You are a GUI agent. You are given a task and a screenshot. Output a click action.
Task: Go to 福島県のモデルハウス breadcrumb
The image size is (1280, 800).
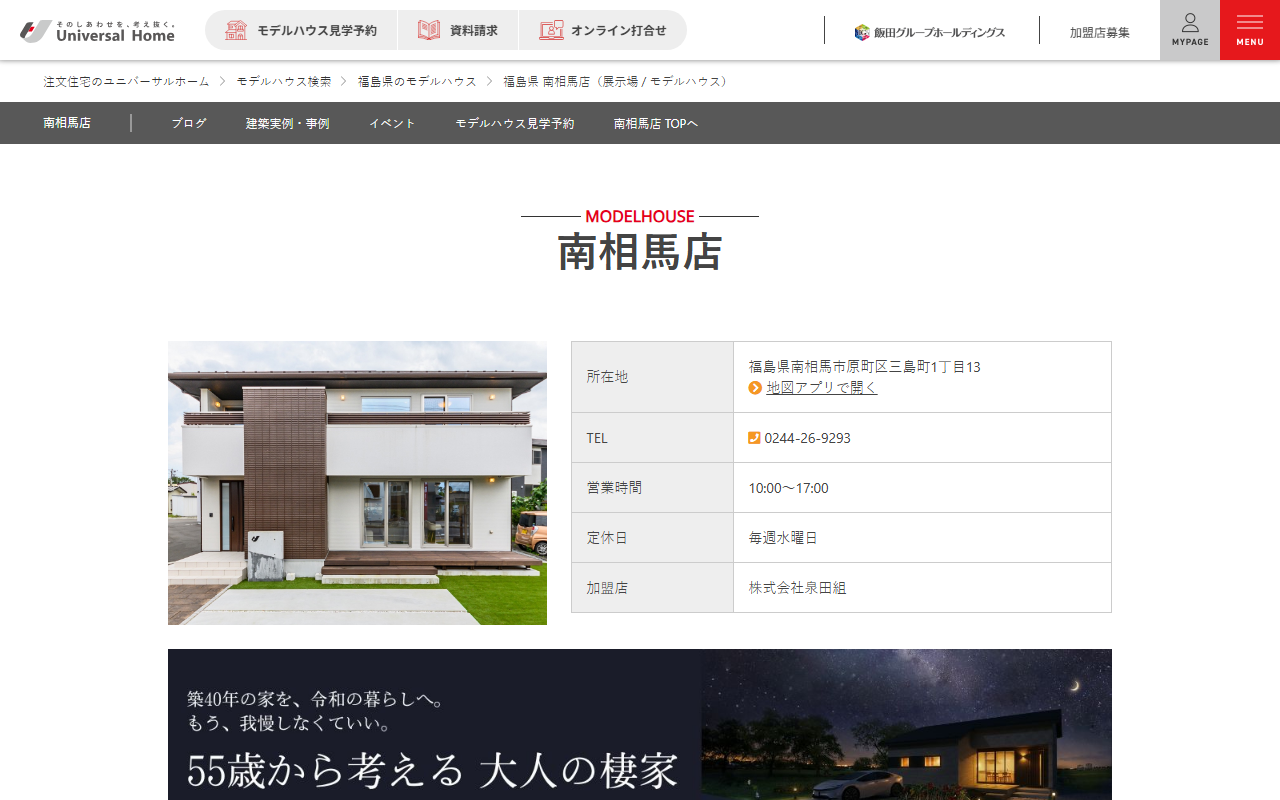417,81
